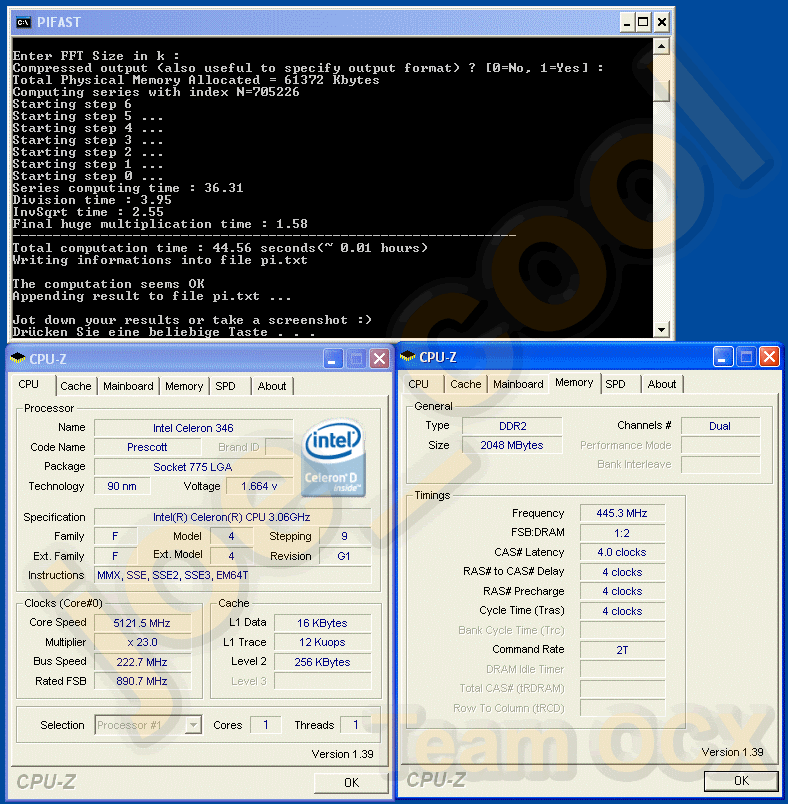Select CPU tab in left CPU-Z window
Screen dimensions: 788x804
click(29, 384)
